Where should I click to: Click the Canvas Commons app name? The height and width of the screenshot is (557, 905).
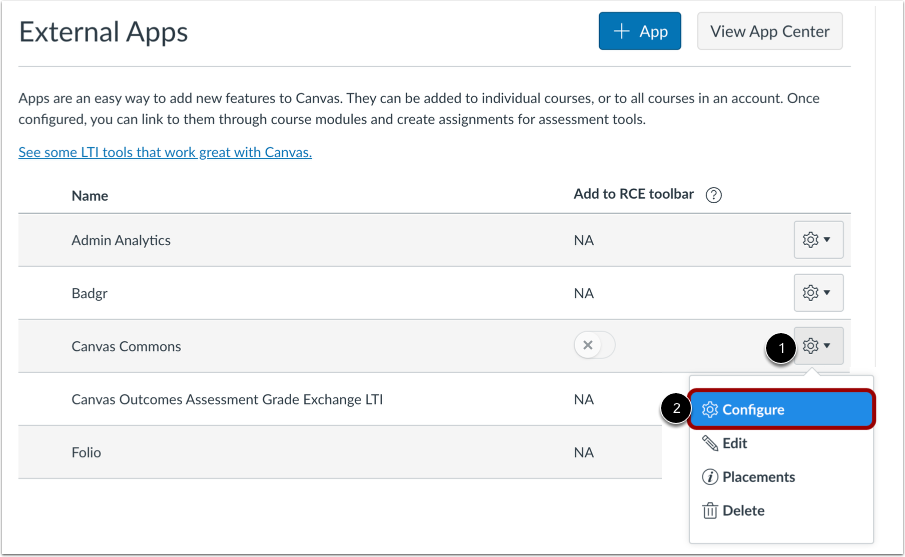click(x=126, y=346)
